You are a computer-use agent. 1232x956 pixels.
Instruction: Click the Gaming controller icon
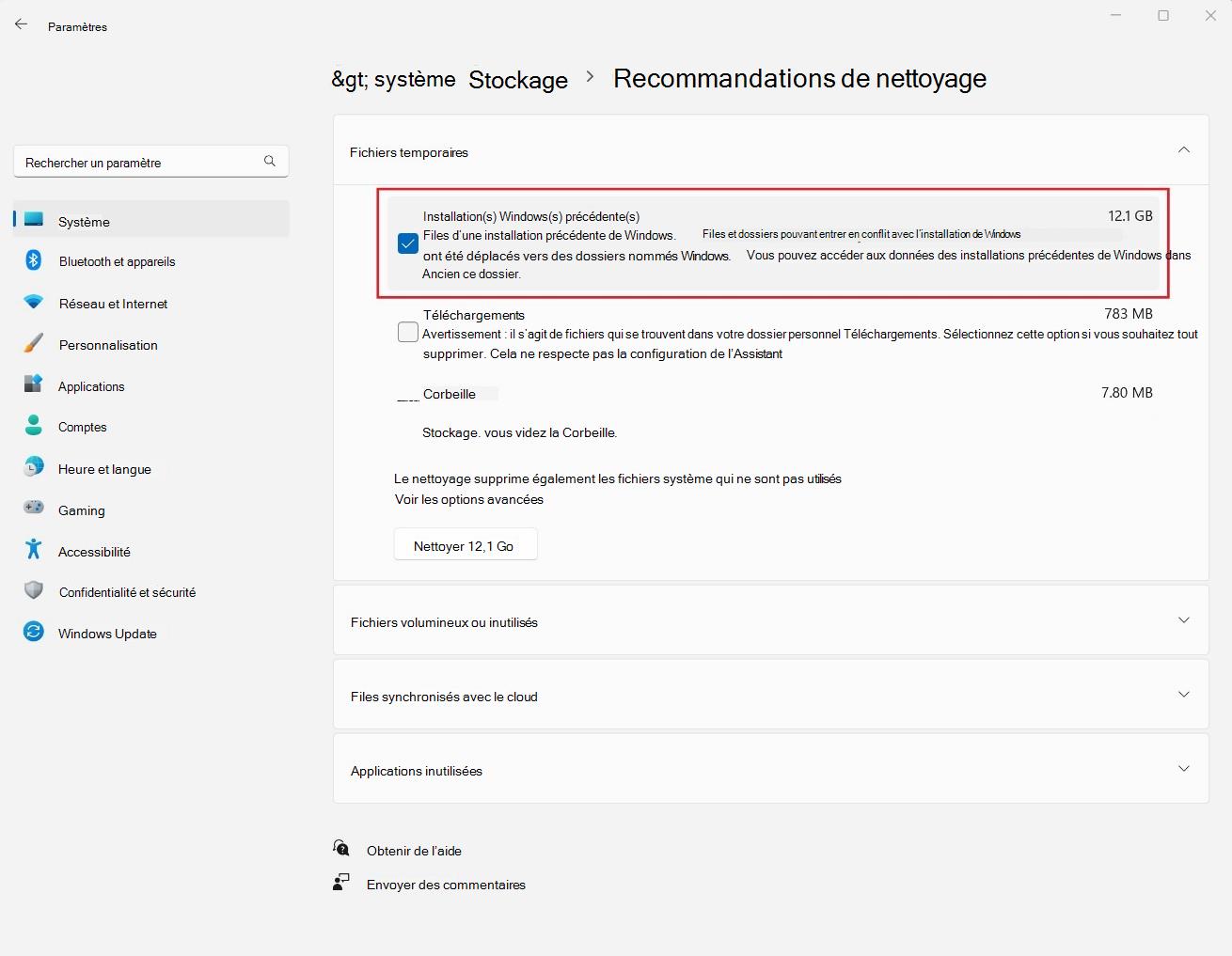(34, 509)
